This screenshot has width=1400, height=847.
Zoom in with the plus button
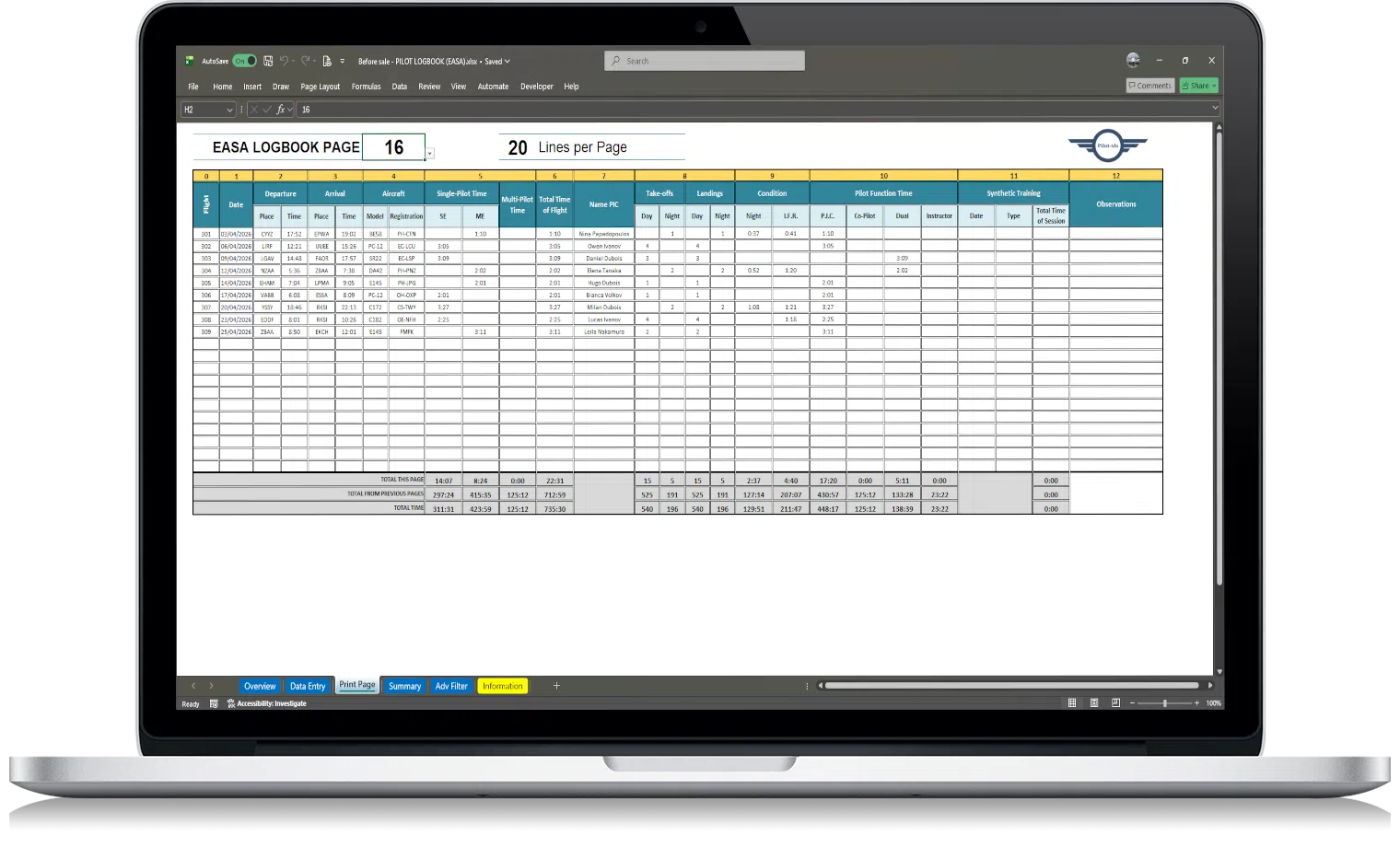[1196, 703]
